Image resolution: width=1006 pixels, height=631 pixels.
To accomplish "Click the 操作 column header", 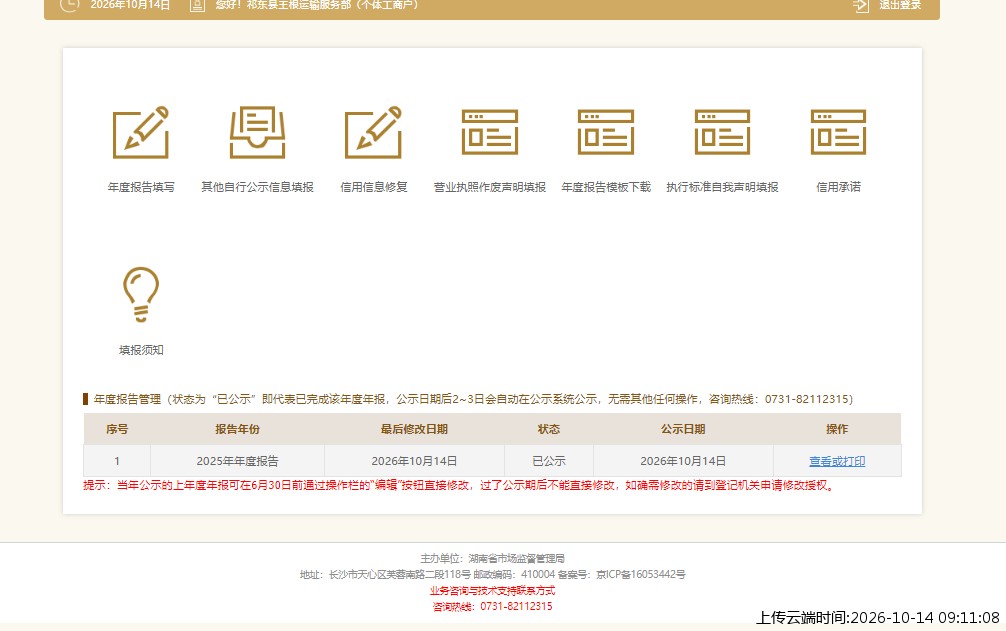I will tap(837, 429).
